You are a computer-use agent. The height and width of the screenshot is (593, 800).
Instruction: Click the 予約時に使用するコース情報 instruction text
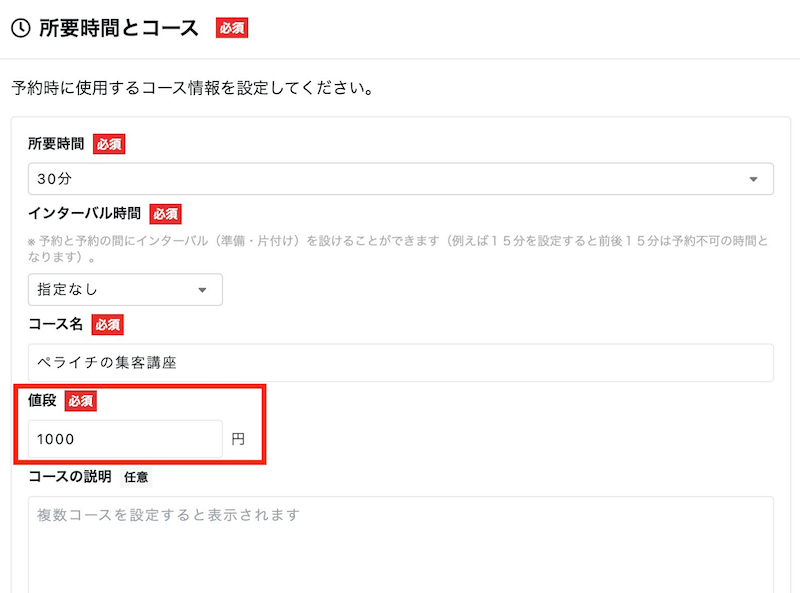pyautogui.click(x=192, y=88)
